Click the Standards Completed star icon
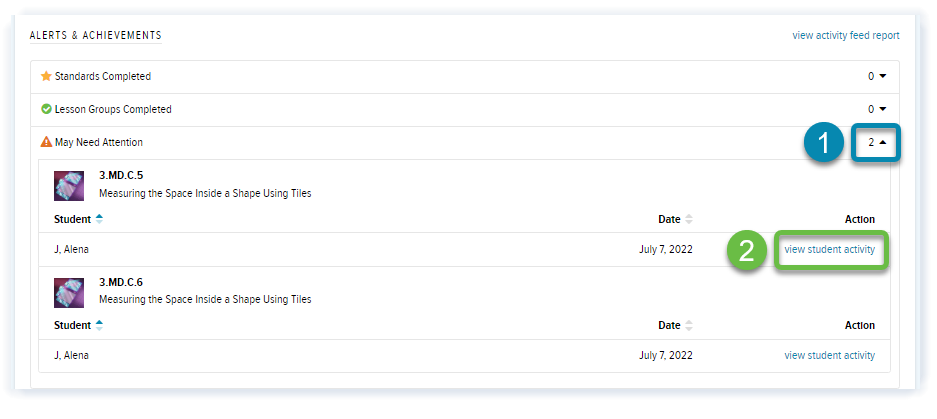Image resolution: width=937 pixels, height=419 pixels. click(x=46, y=76)
